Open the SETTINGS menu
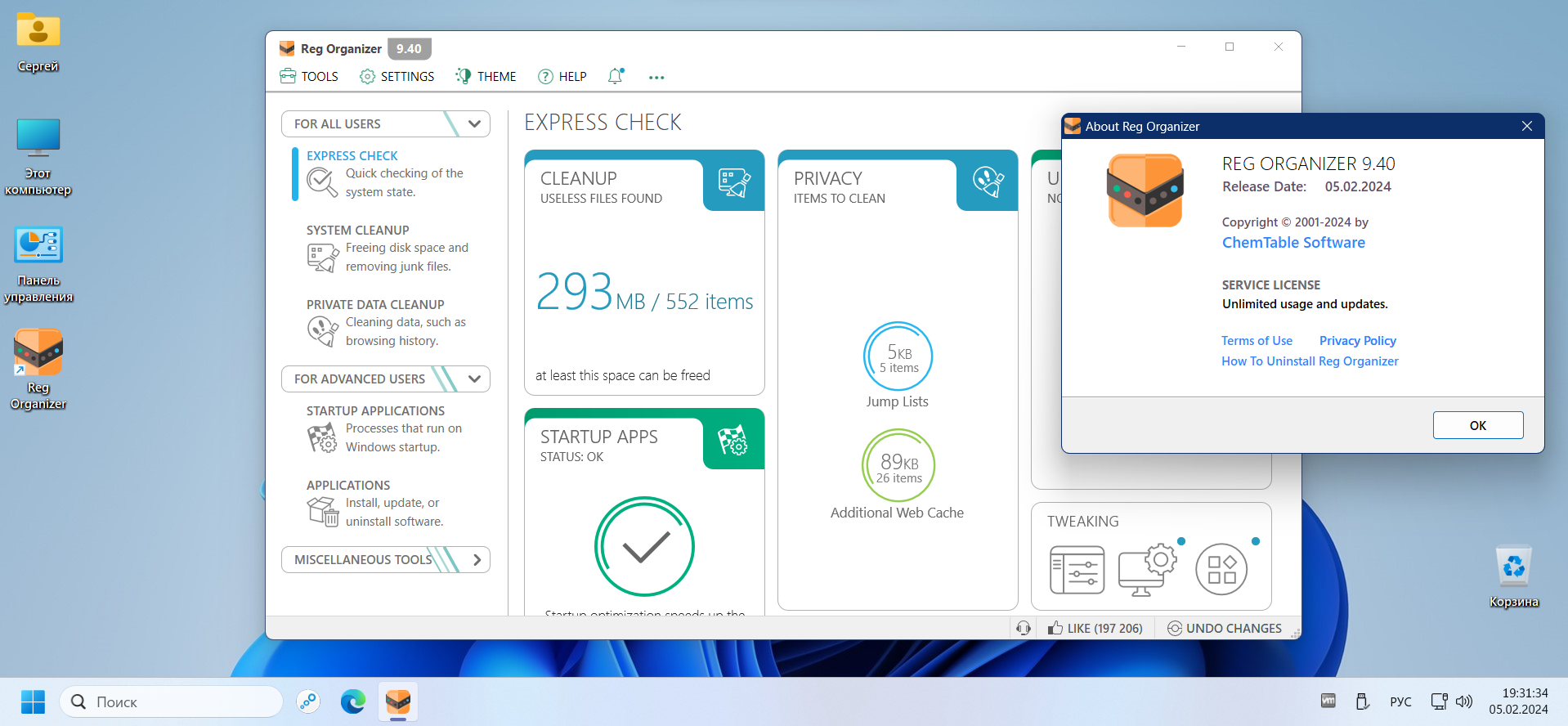 click(397, 76)
